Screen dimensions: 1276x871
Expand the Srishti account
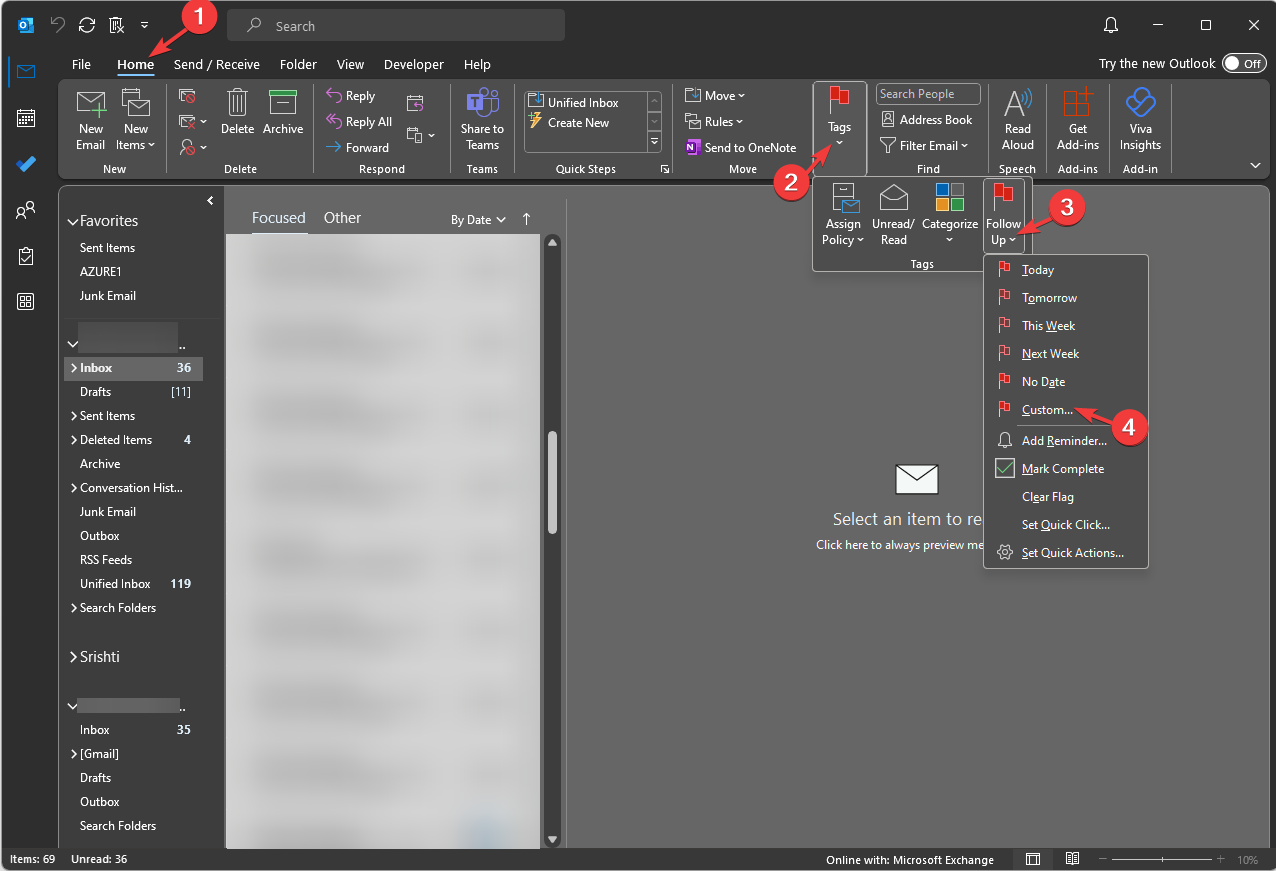[x=73, y=658]
